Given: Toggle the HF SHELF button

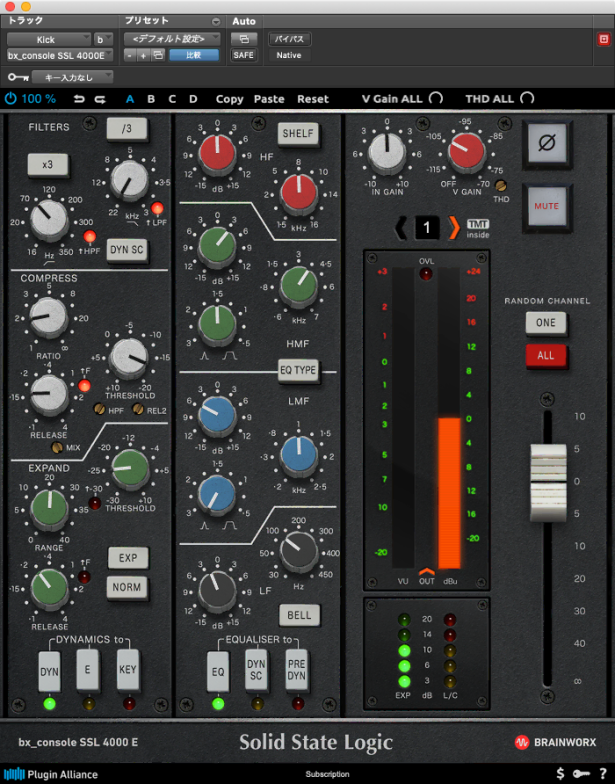Looking at the screenshot, I should coord(298,134).
